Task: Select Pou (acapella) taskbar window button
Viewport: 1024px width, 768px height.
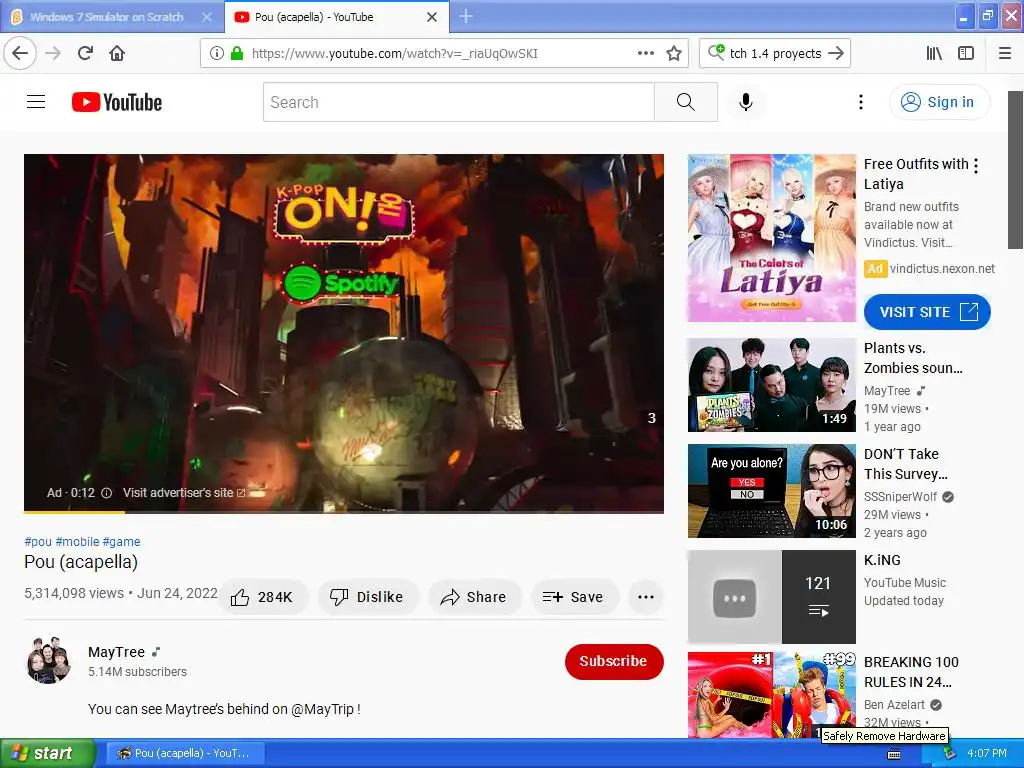Action: coord(185,753)
